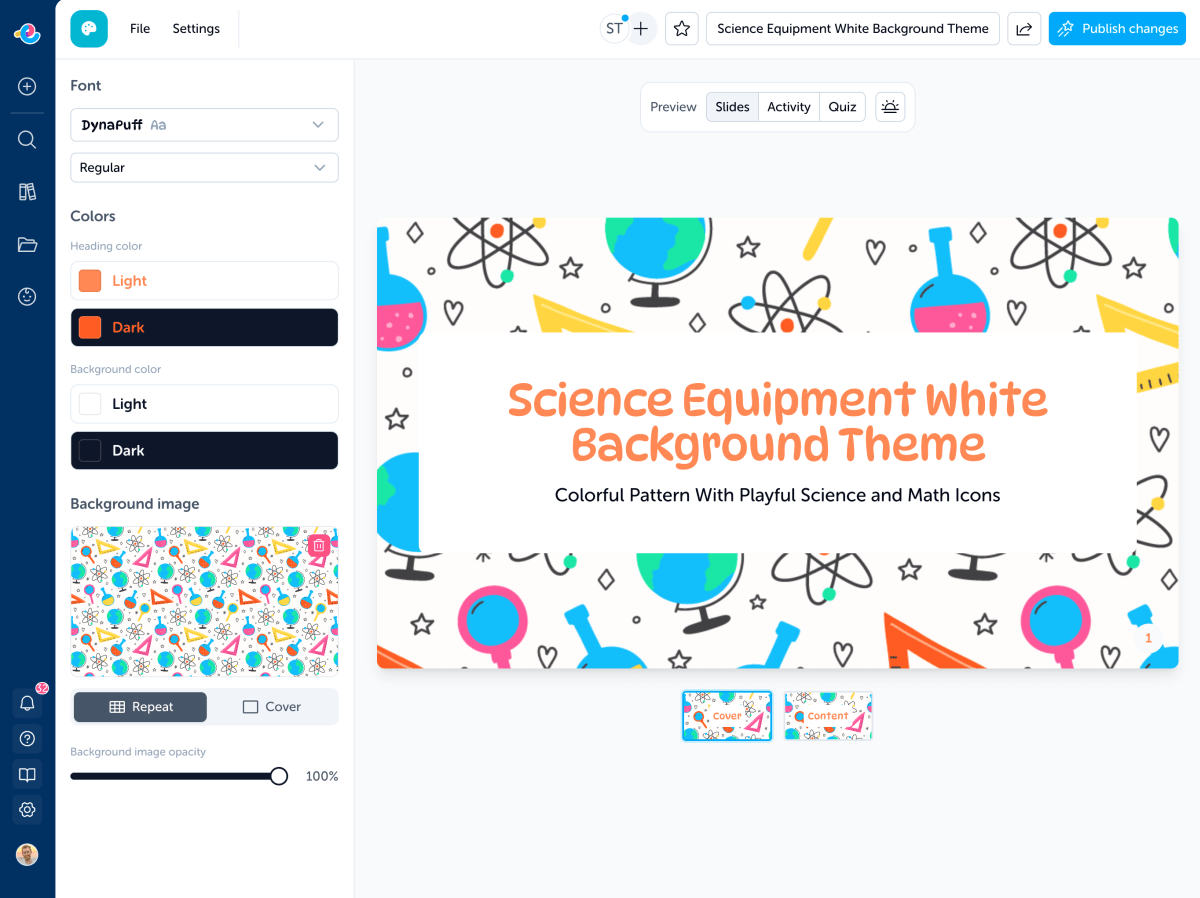Open your folders from the sidebar
Viewport: 1200px width, 898px height.
27,244
